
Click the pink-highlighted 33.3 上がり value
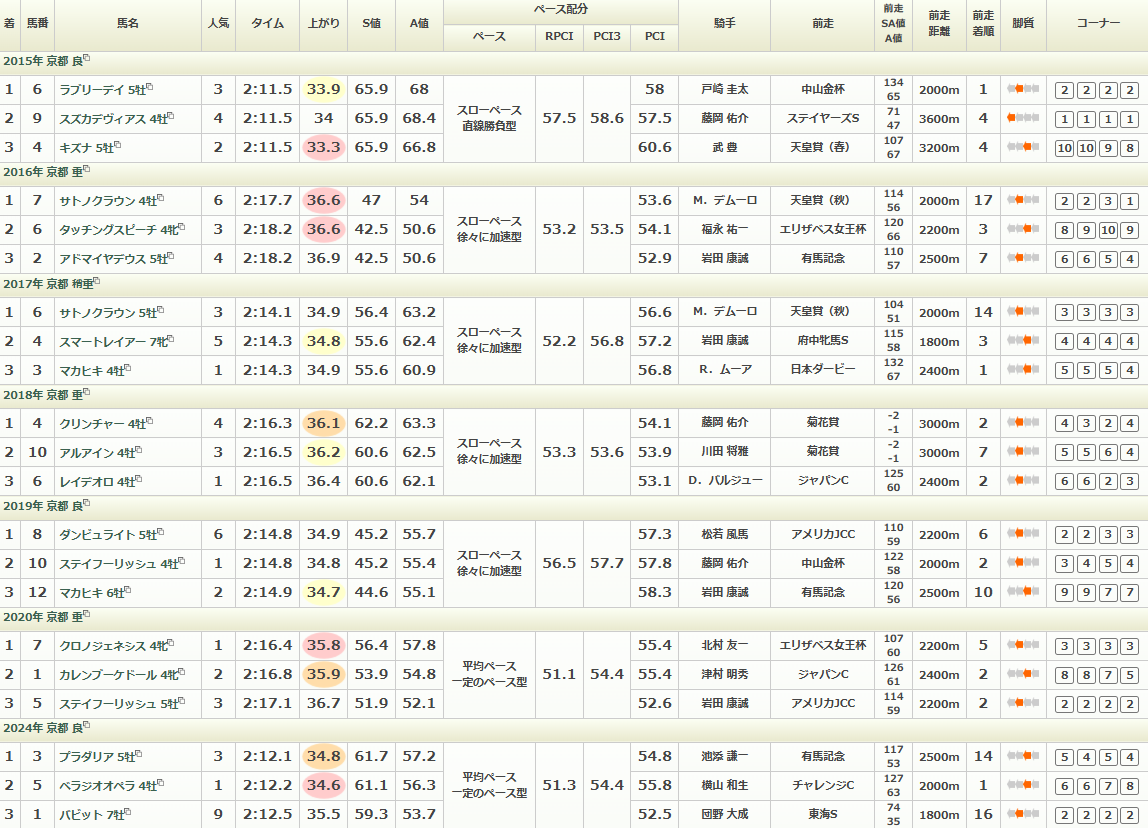pos(323,148)
